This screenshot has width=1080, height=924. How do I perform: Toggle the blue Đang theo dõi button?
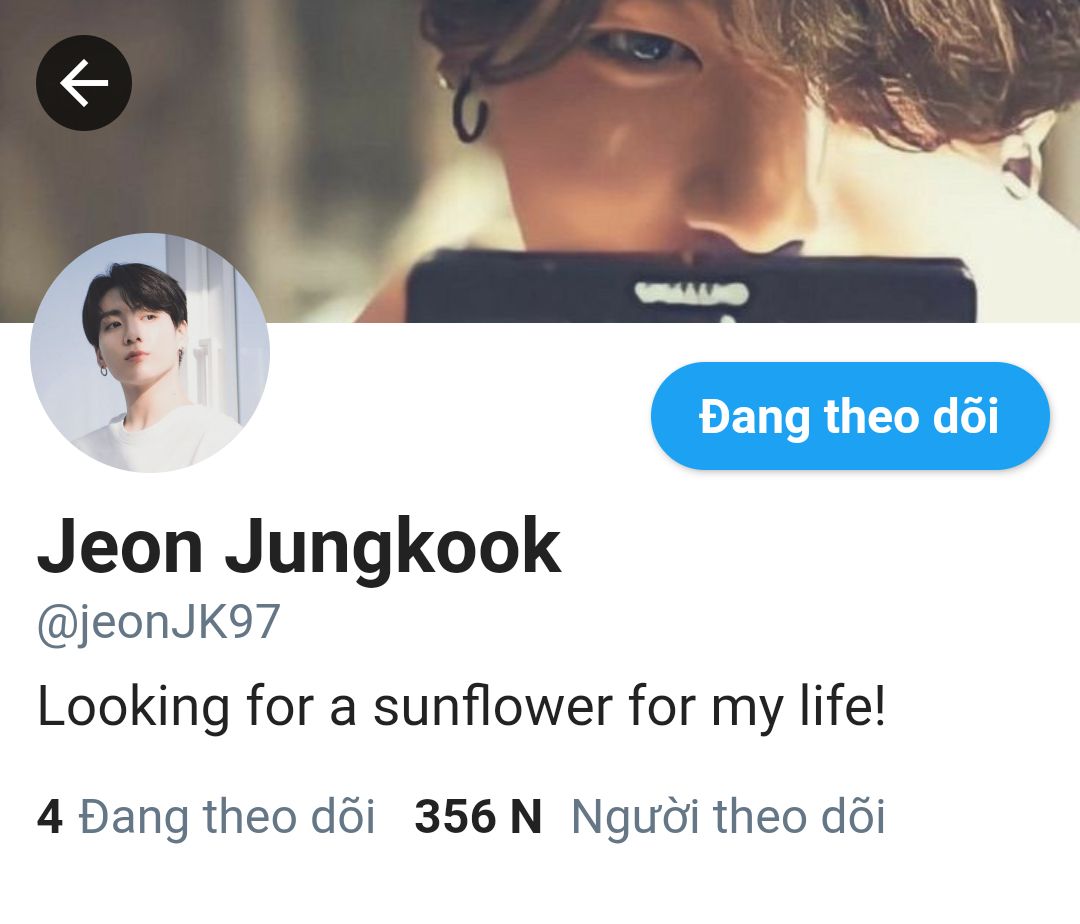click(850, 416)
